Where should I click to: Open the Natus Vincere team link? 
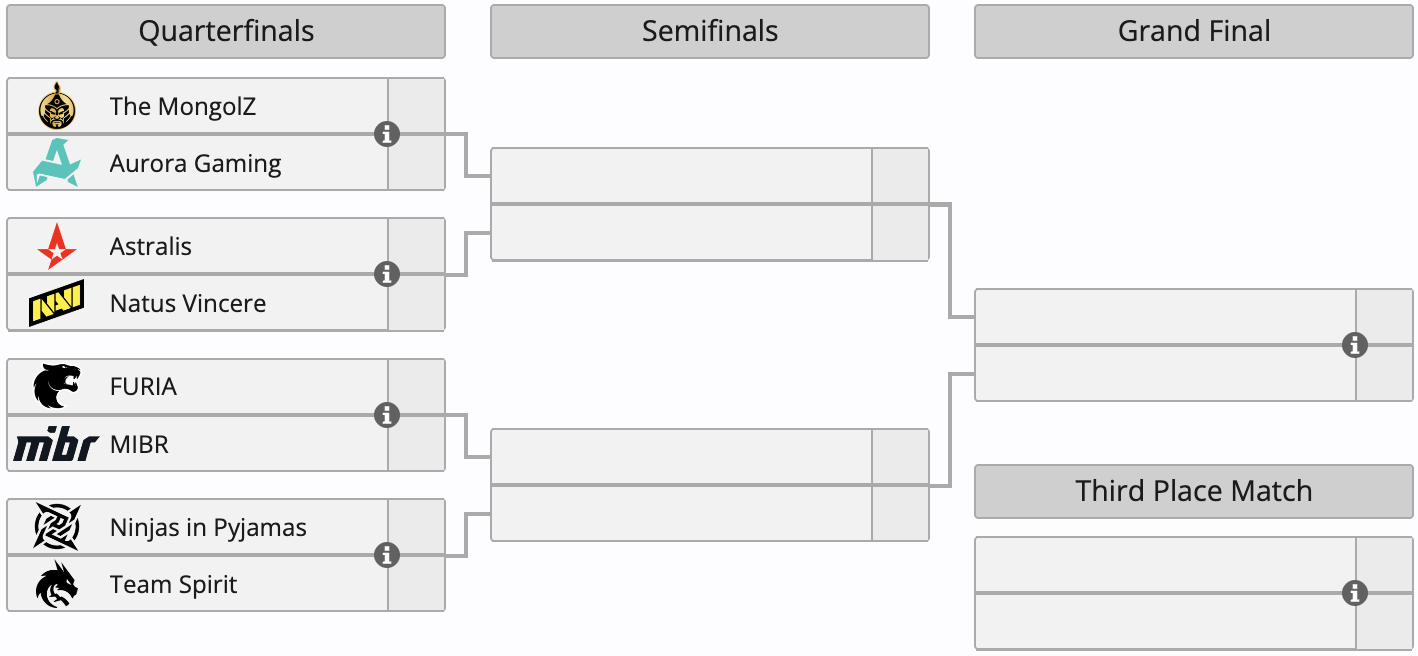tap(188, 303)
